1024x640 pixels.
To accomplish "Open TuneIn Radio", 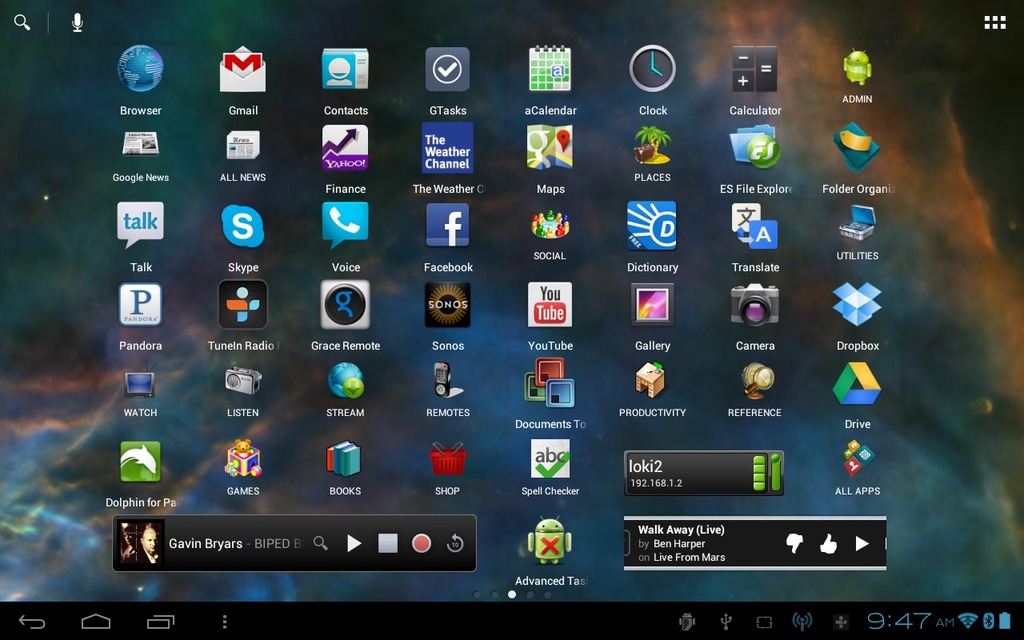I will 243,304.
